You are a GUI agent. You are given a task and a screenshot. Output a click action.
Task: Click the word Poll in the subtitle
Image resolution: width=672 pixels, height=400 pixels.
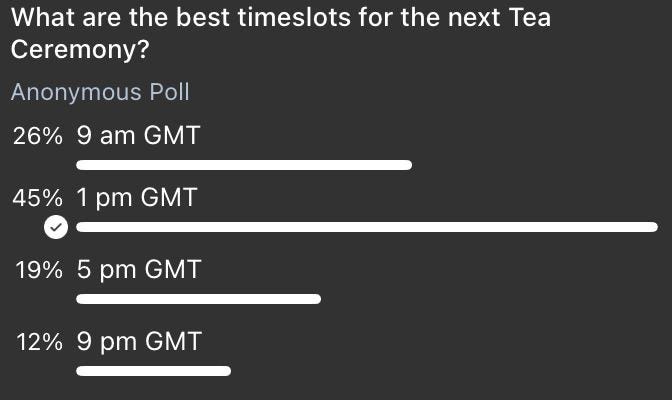point(169,91)
